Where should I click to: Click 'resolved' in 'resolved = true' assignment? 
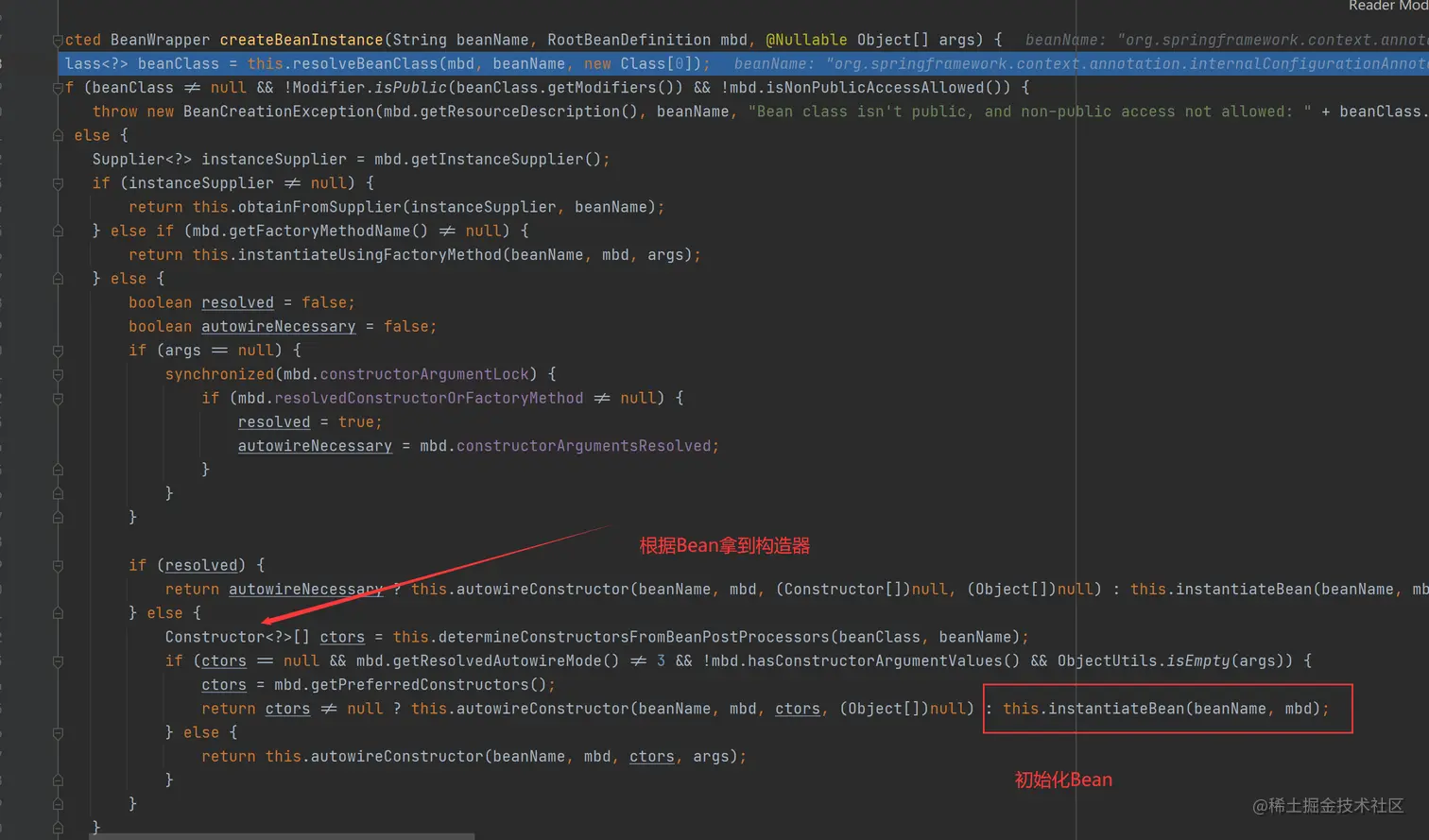pos(274,422)
